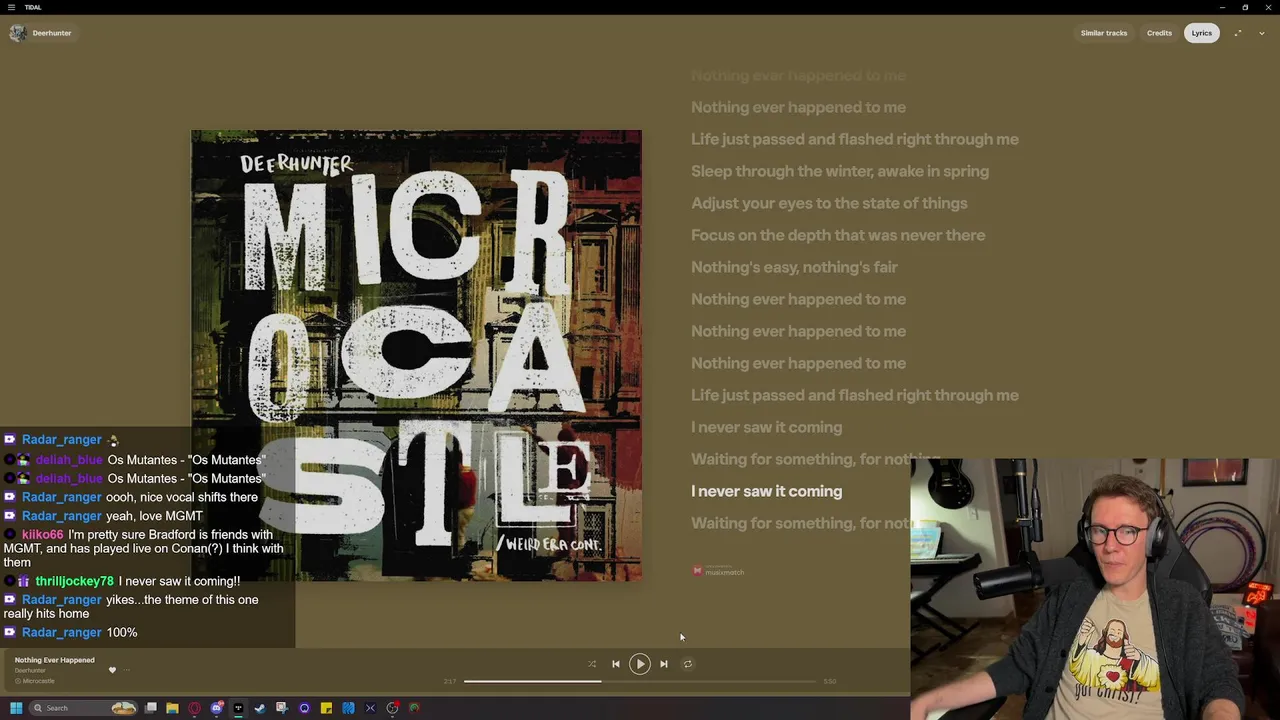Collapse the now playing view with the chevron
This screenshot has height=720, width=1280.
(1262, 33)
